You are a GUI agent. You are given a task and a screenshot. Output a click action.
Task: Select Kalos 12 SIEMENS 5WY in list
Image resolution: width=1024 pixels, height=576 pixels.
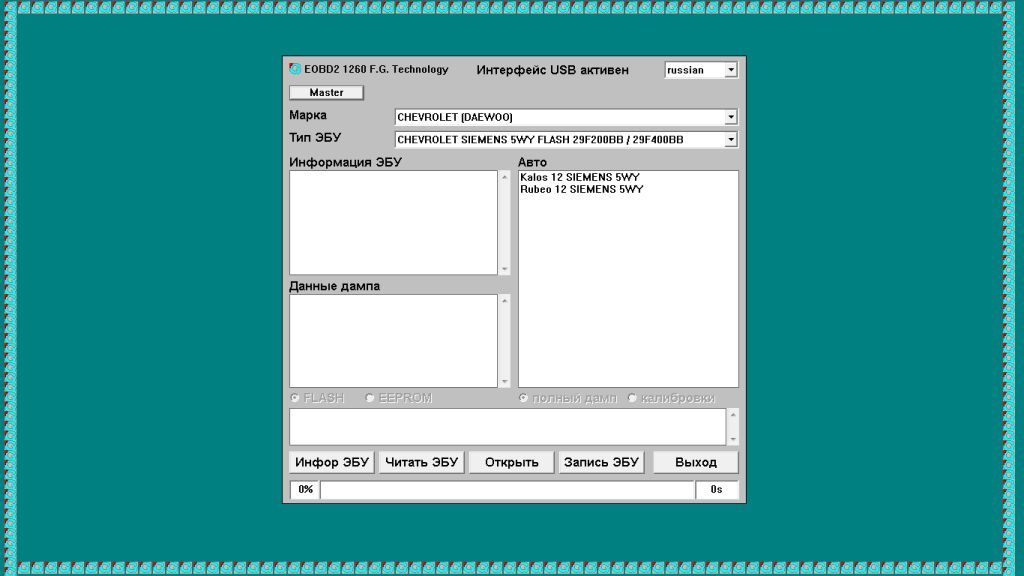point(580,177)
